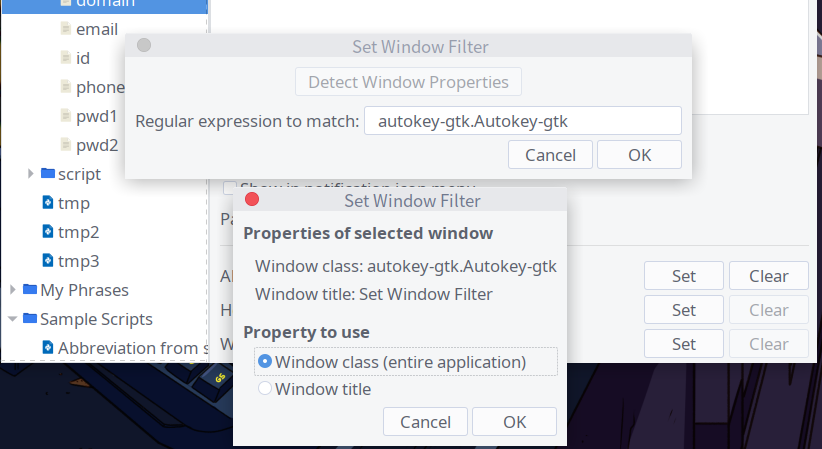The image size is (822, 449).
Task: Click the phone phrase file icon
Action: pos(65,87)
